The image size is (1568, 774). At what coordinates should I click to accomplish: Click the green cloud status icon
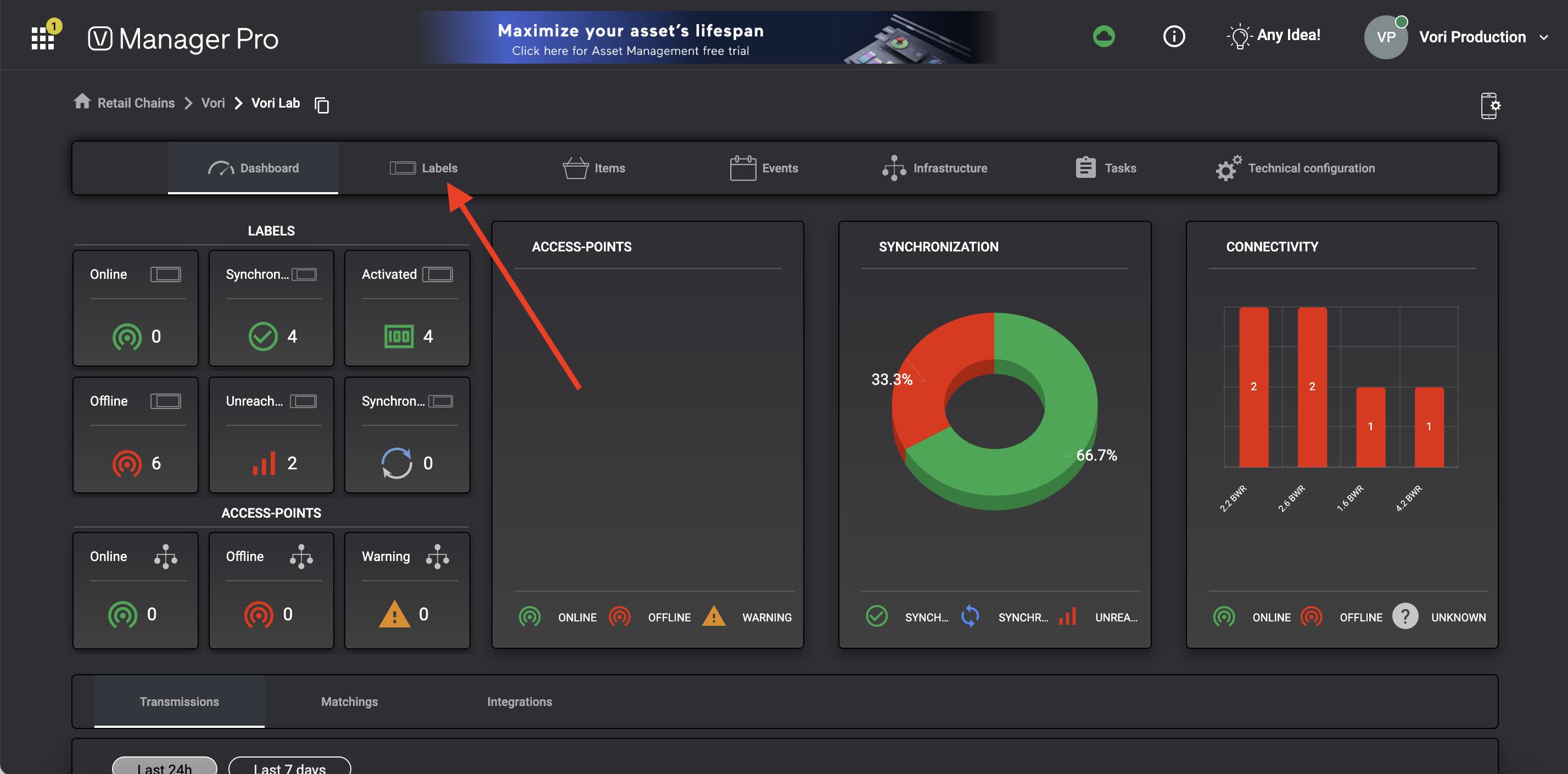coord(1103,37)
